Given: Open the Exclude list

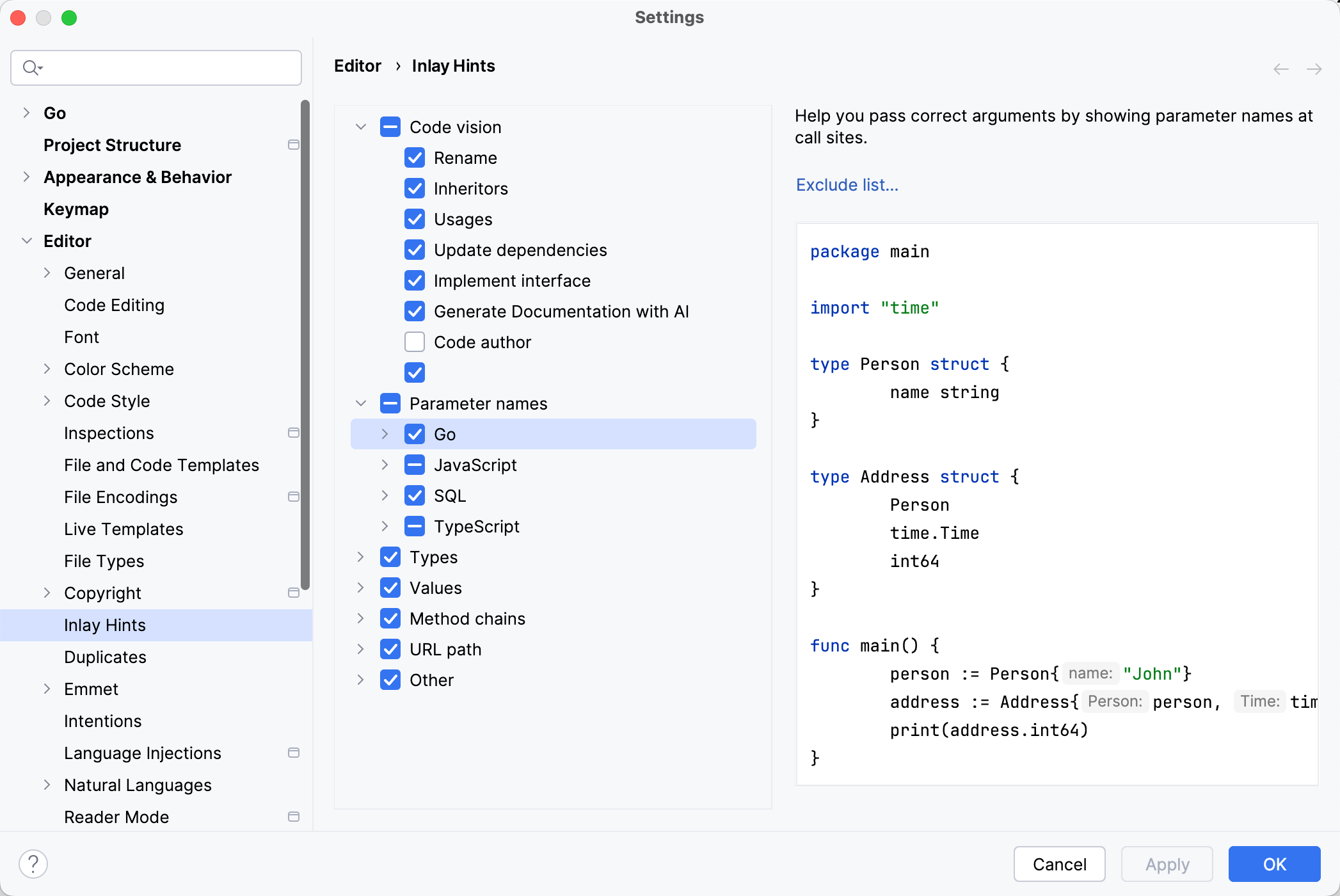Looking at the screenshot, I should [x=846, y=185].
